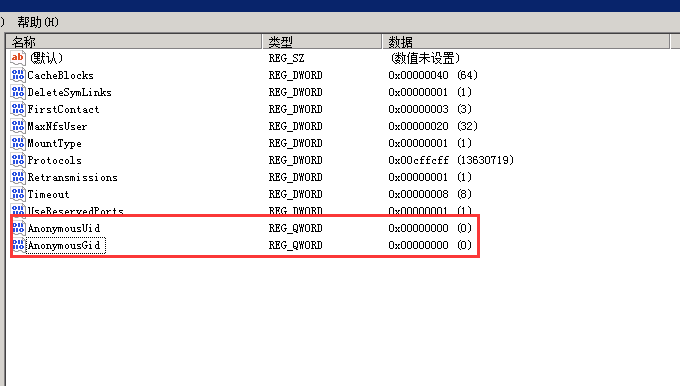680x386 pixels.
Task: Click the binary icon beside MountType
Action: [x=18, y=143]
